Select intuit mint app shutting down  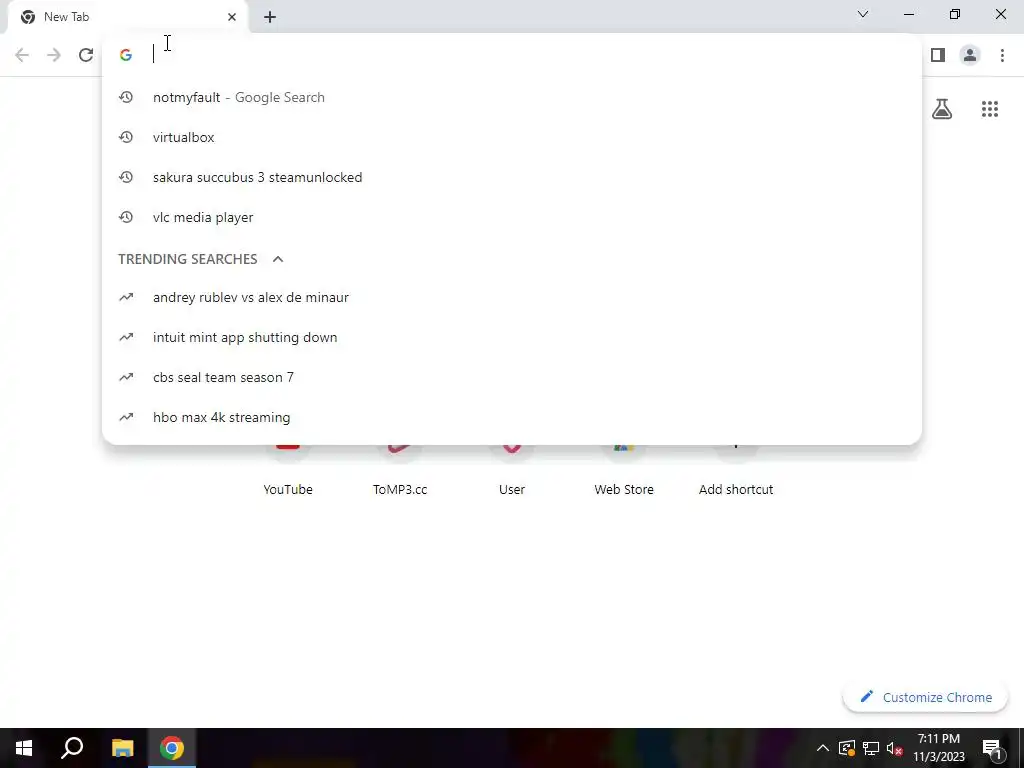(511, 337)
